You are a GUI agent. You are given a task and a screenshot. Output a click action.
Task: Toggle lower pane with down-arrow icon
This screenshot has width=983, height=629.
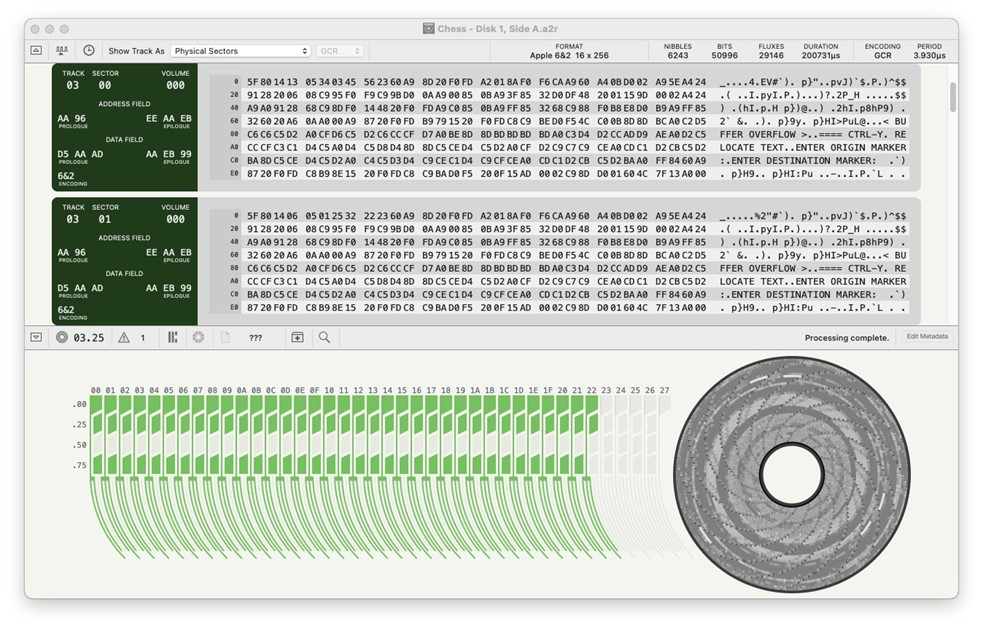[x=36, y=337]
